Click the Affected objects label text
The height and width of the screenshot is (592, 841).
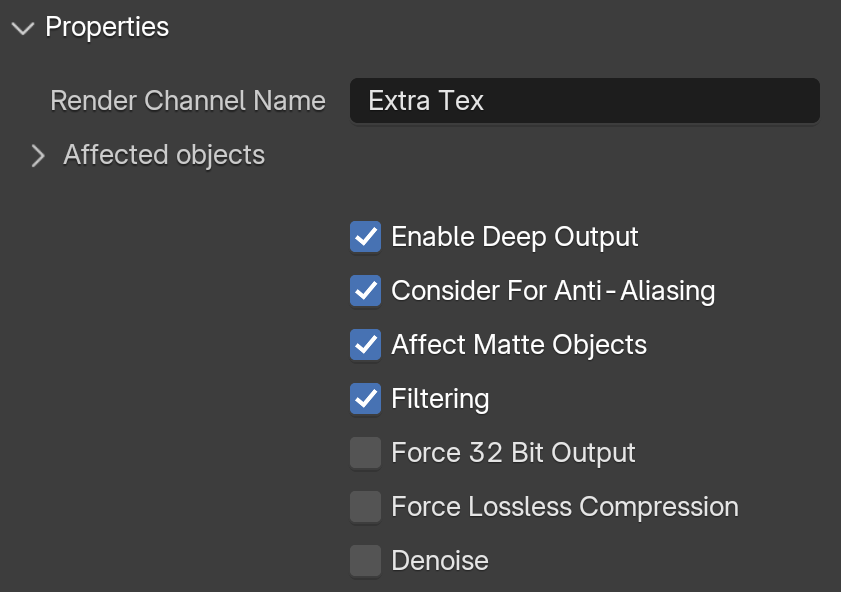click(x=164, y=156)
